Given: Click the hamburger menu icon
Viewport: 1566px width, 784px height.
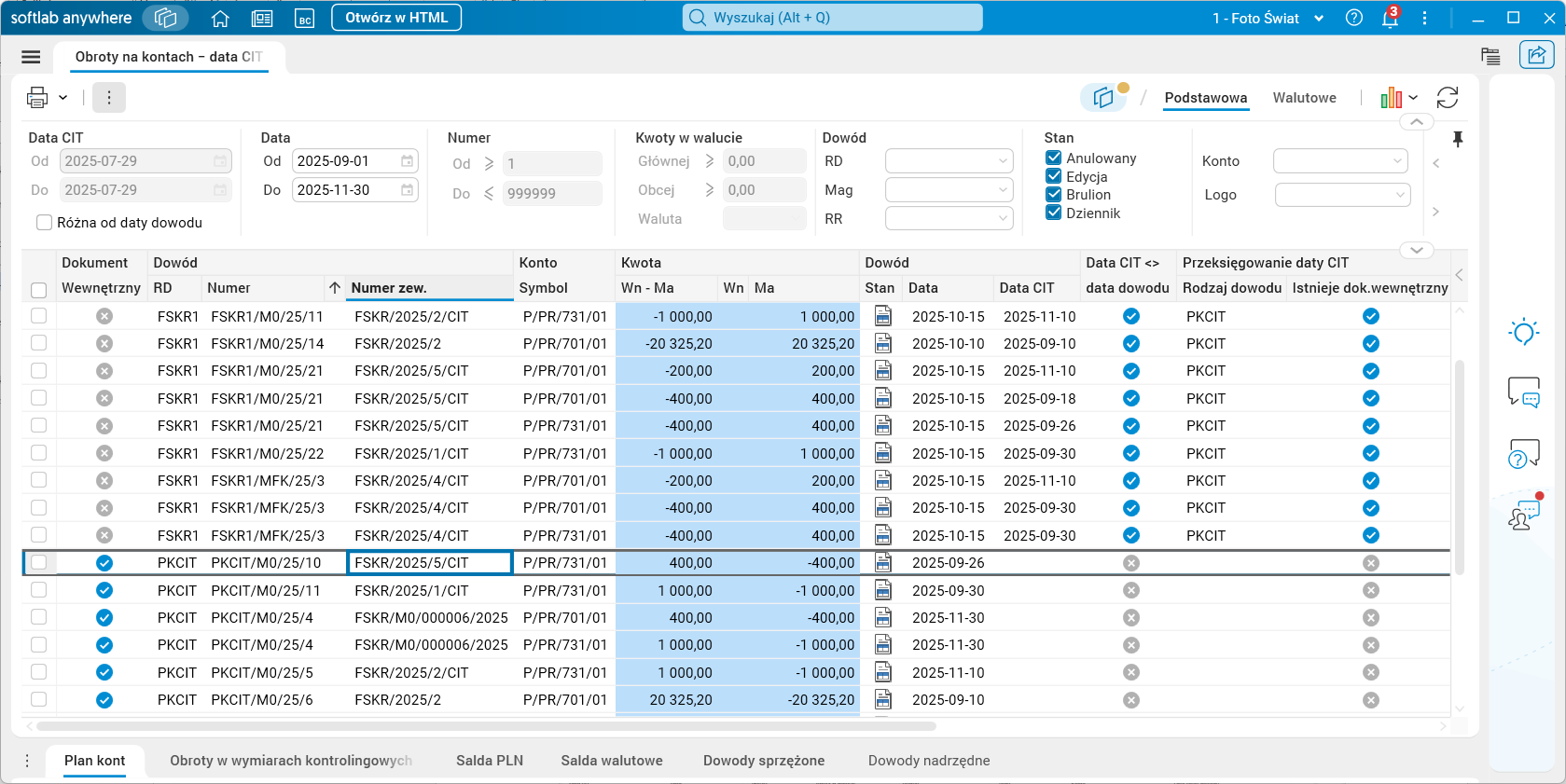Looking at the screenshot, I should coord(31,57).
